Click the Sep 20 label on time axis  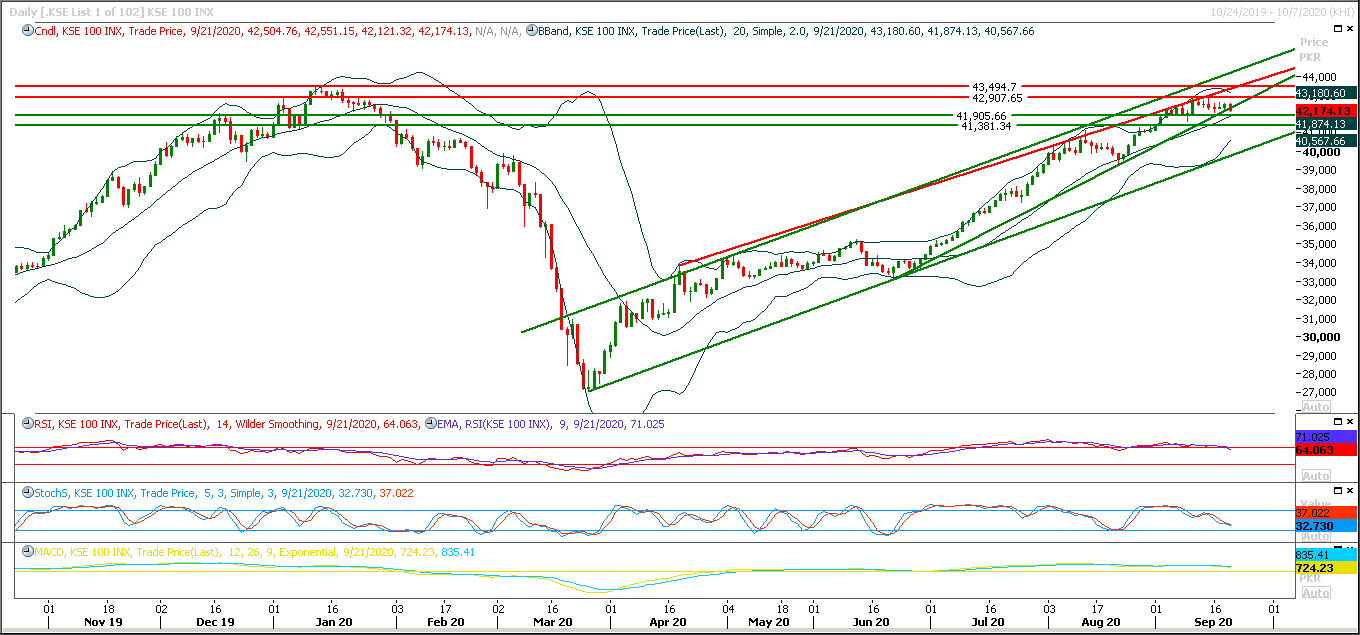pos(1215,621)
